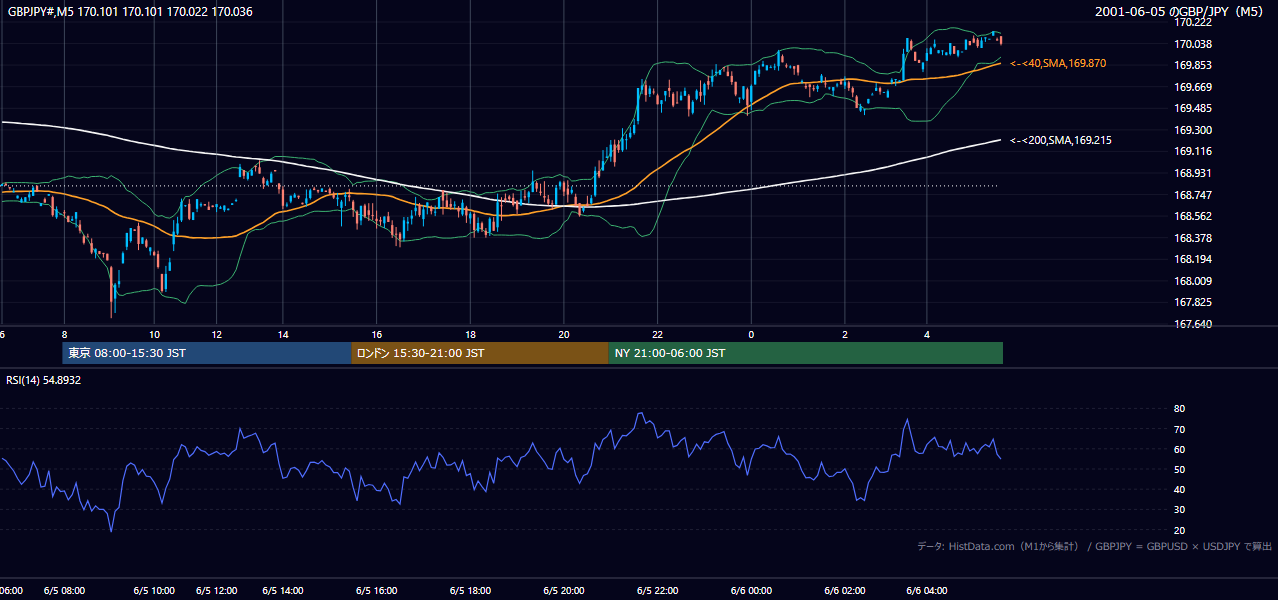Screen dimensions: 1278x600
Task: Click price axis value 168.378
Action: [x=1193, y=238]
